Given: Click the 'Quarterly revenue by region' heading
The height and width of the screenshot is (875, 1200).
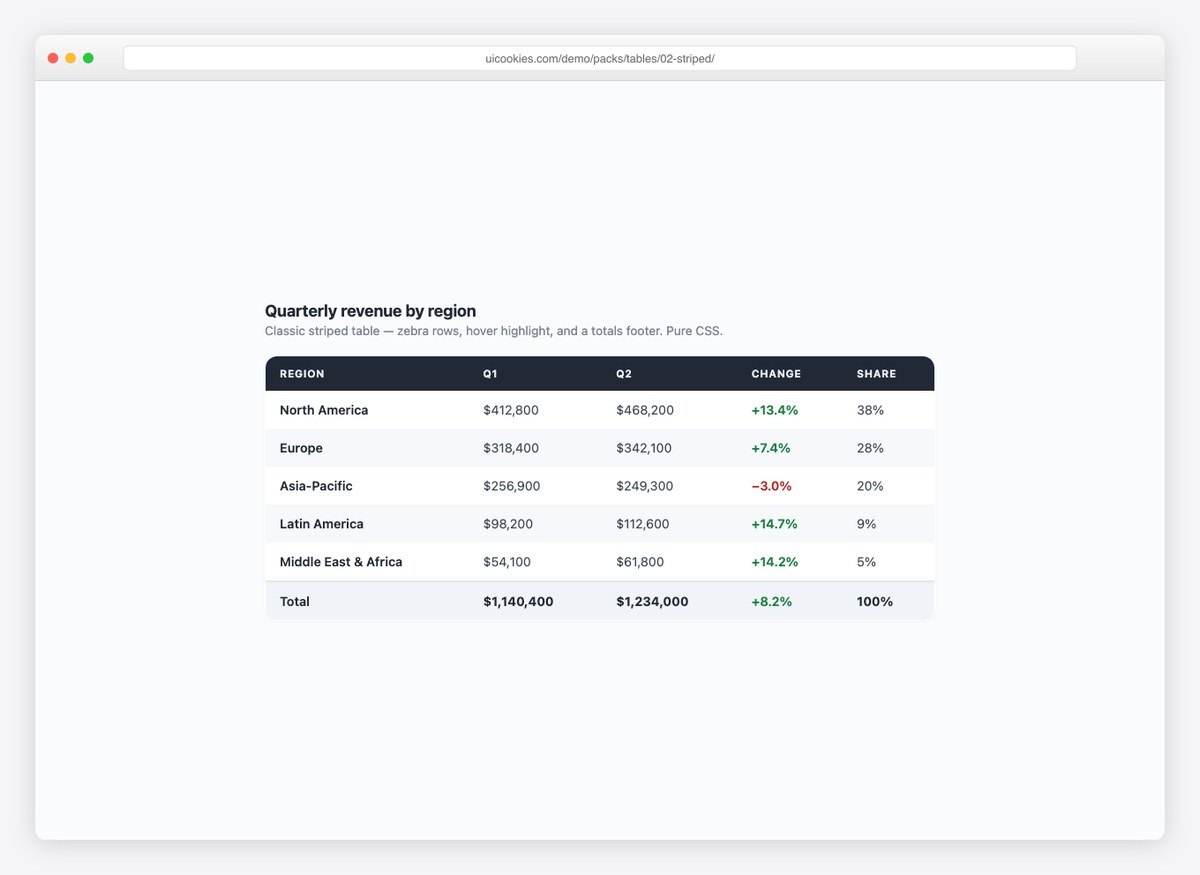Looking at the screenshot, I should (x=370, y=311).
